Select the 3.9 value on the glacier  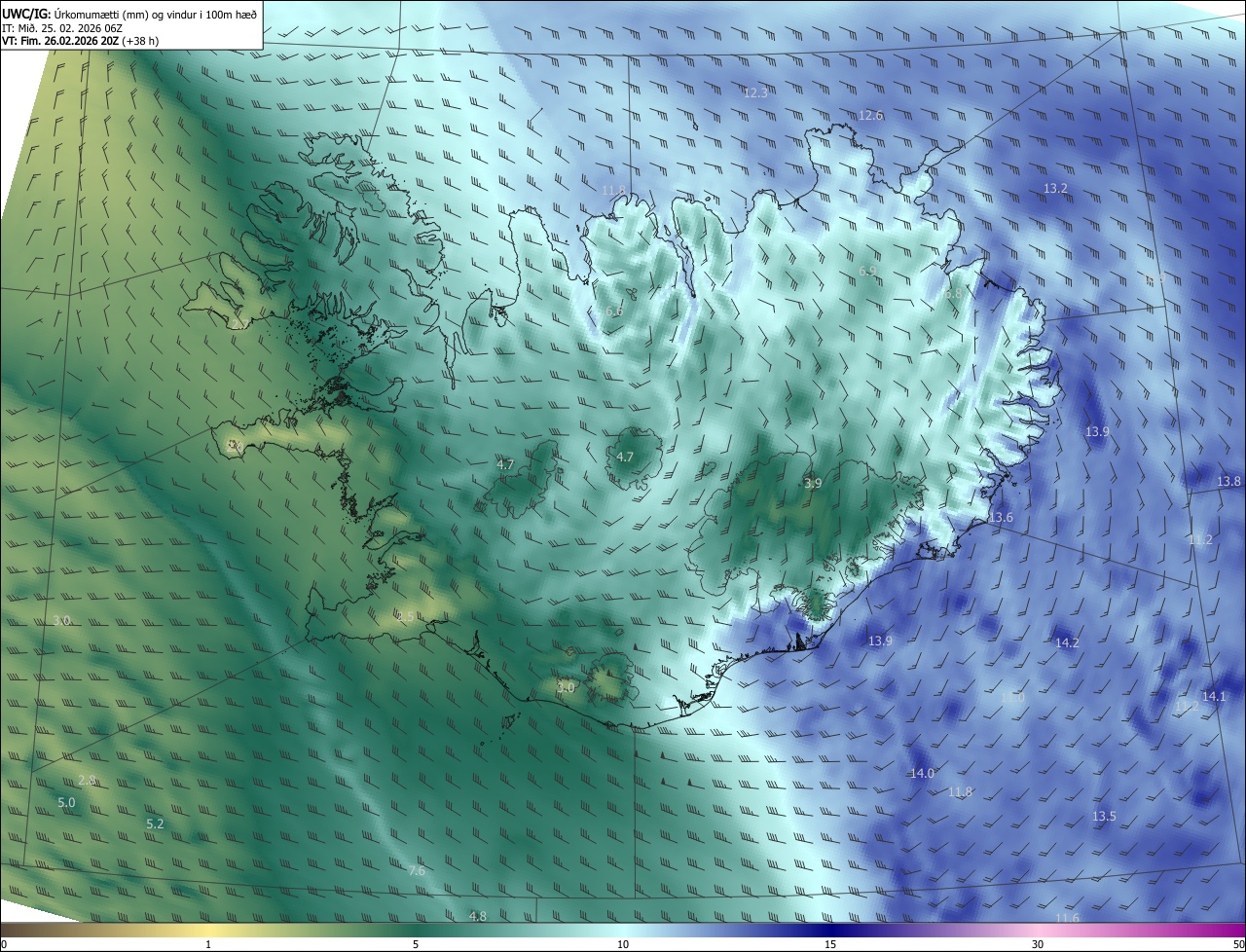(813, 483)
